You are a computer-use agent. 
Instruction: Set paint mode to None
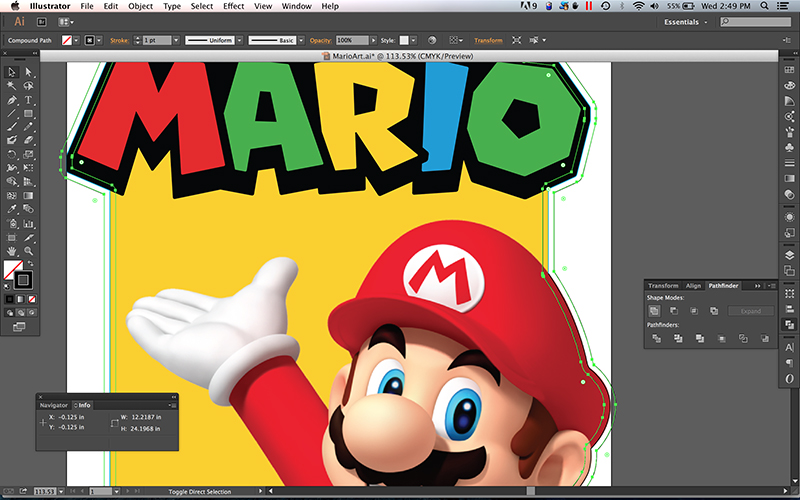32,299
